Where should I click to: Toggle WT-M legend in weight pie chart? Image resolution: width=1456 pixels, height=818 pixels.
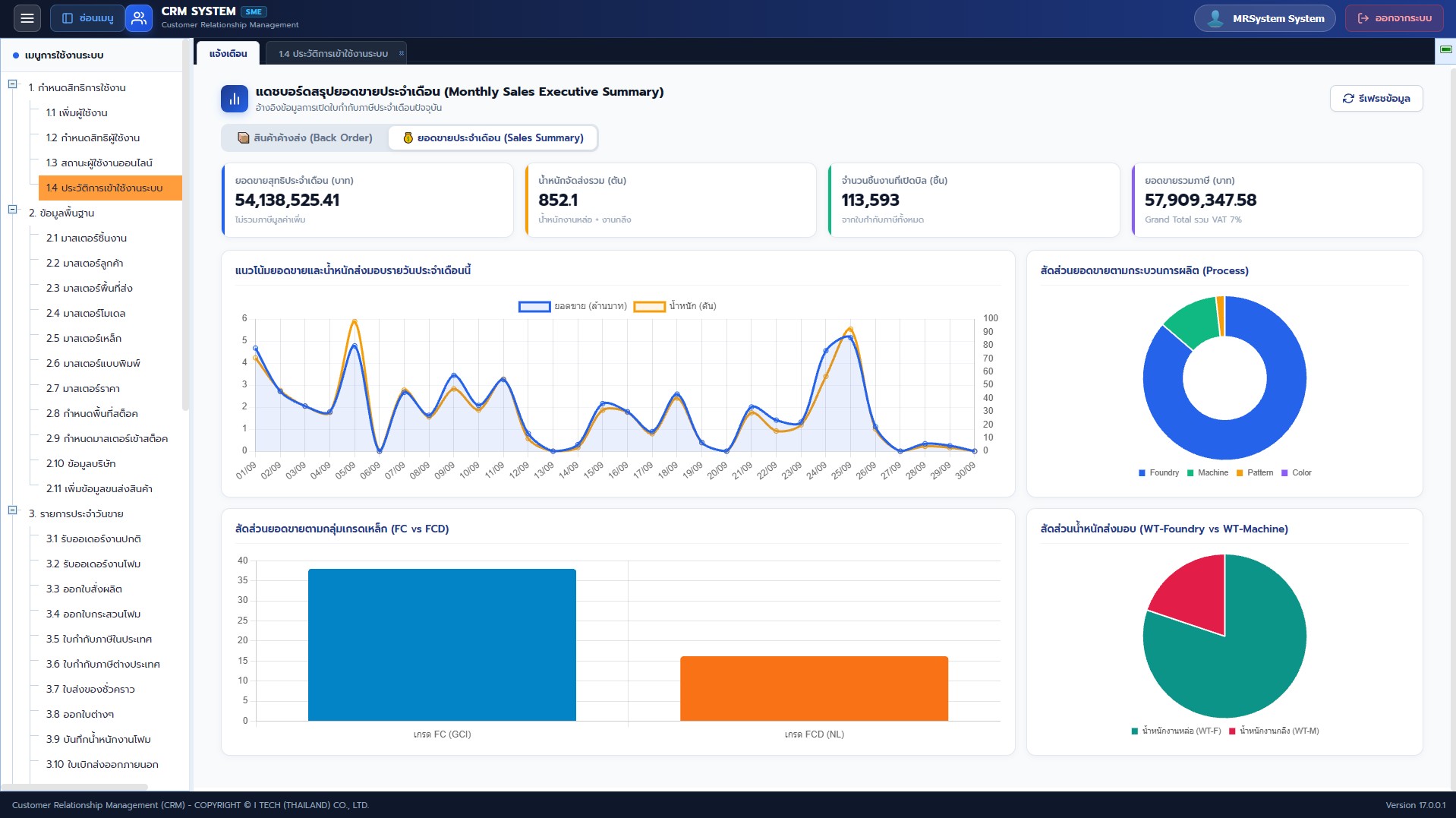coord(1274,731)
